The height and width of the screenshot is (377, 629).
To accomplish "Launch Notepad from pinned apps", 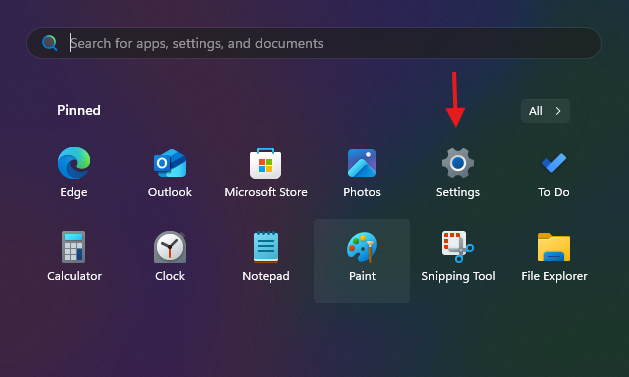I will pyautogui.click(x=266, y=257).
